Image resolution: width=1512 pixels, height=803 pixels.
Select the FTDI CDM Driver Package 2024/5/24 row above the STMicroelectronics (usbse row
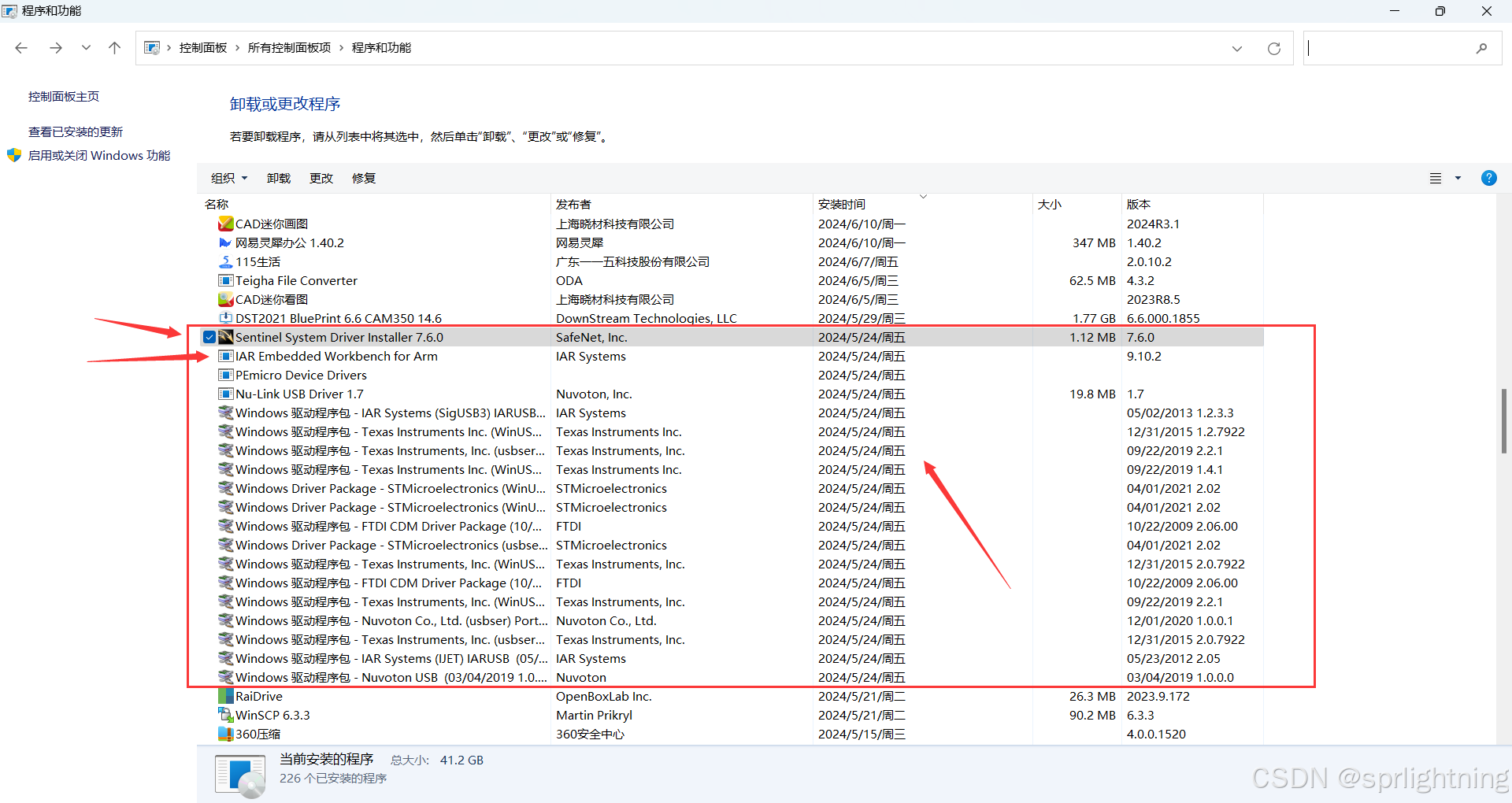click(x=733, y=526)
